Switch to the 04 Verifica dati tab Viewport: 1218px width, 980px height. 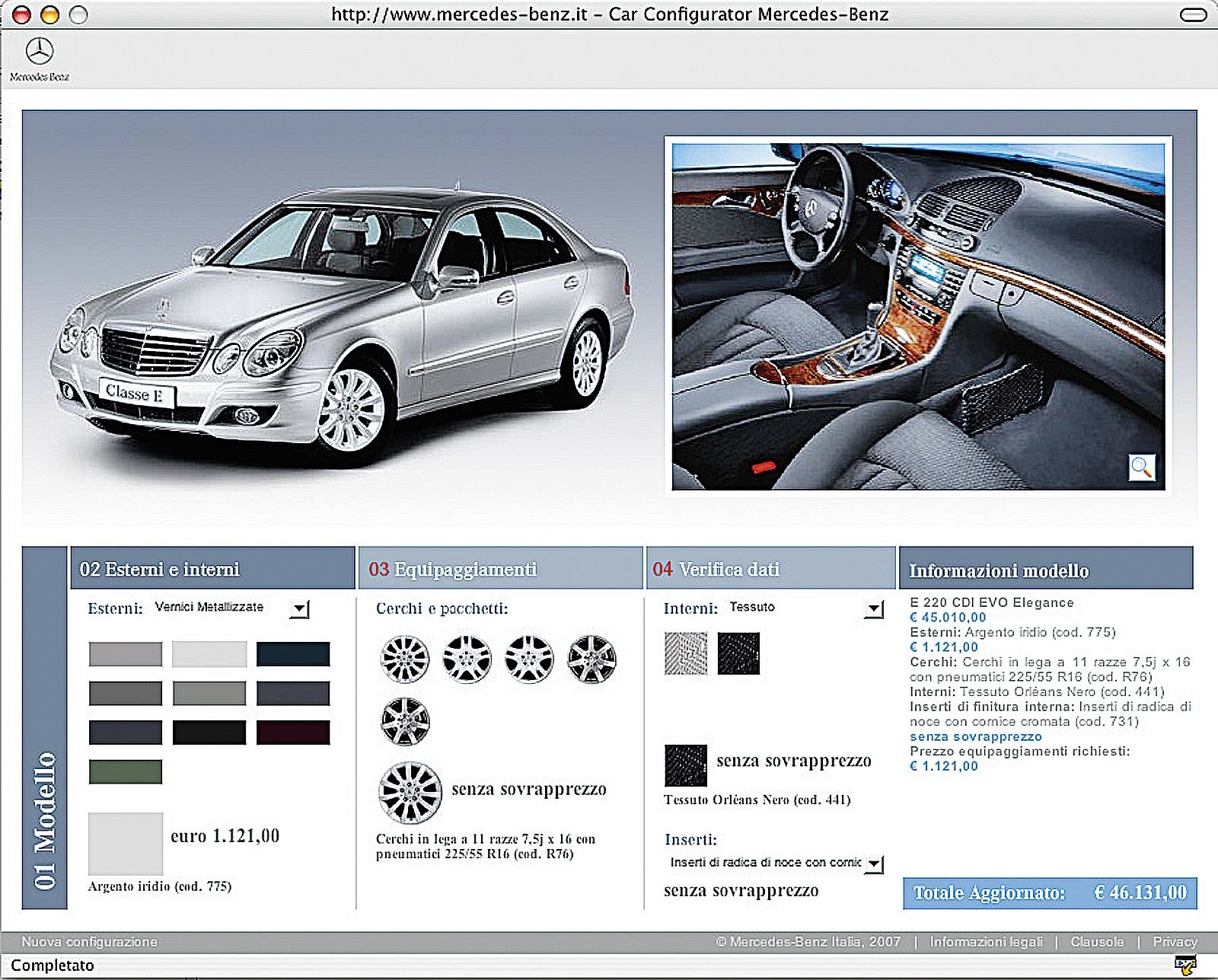[x=770, y=568]
